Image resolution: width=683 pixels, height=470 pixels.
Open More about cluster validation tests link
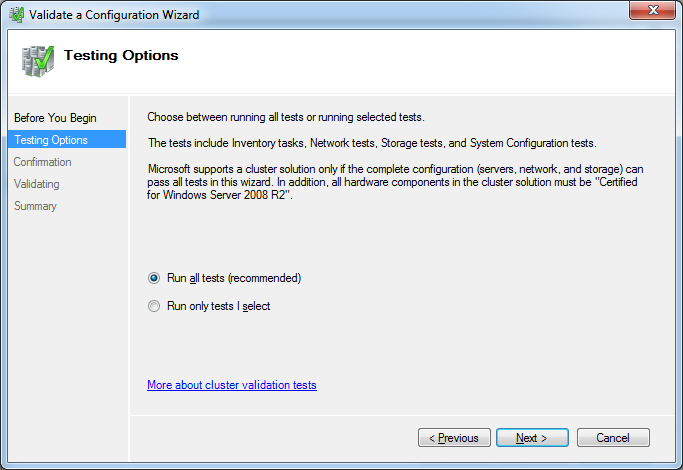click(232, 385)
